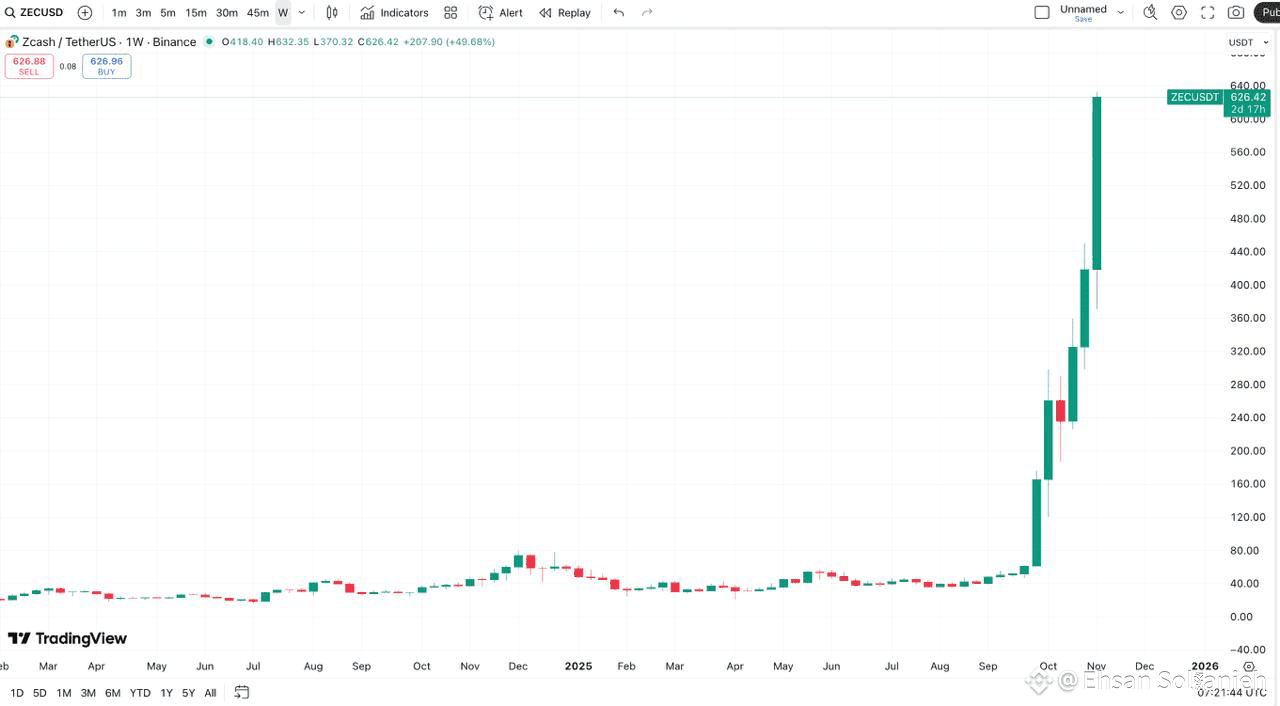Create an Alert from the toolbar
The width and height of the screenshot is (1280, 706).
pyautogui.click(x=501, y=13)
